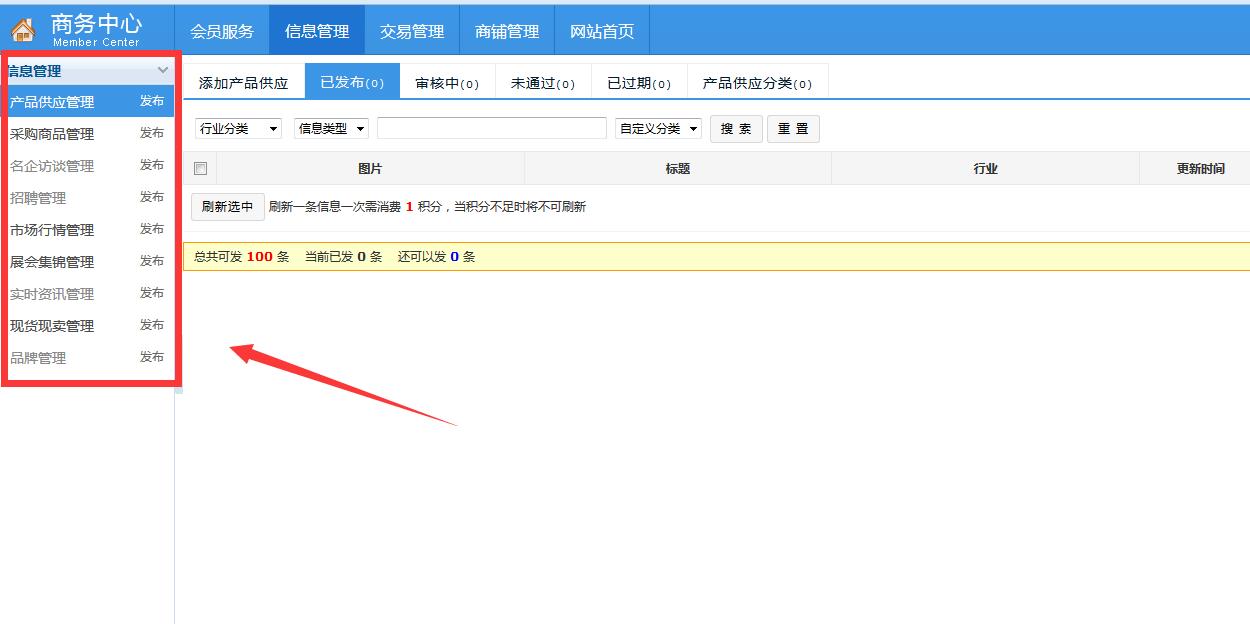
Task: Click 采购商品管理 in the sidebar
Action: tap(52, 134)
